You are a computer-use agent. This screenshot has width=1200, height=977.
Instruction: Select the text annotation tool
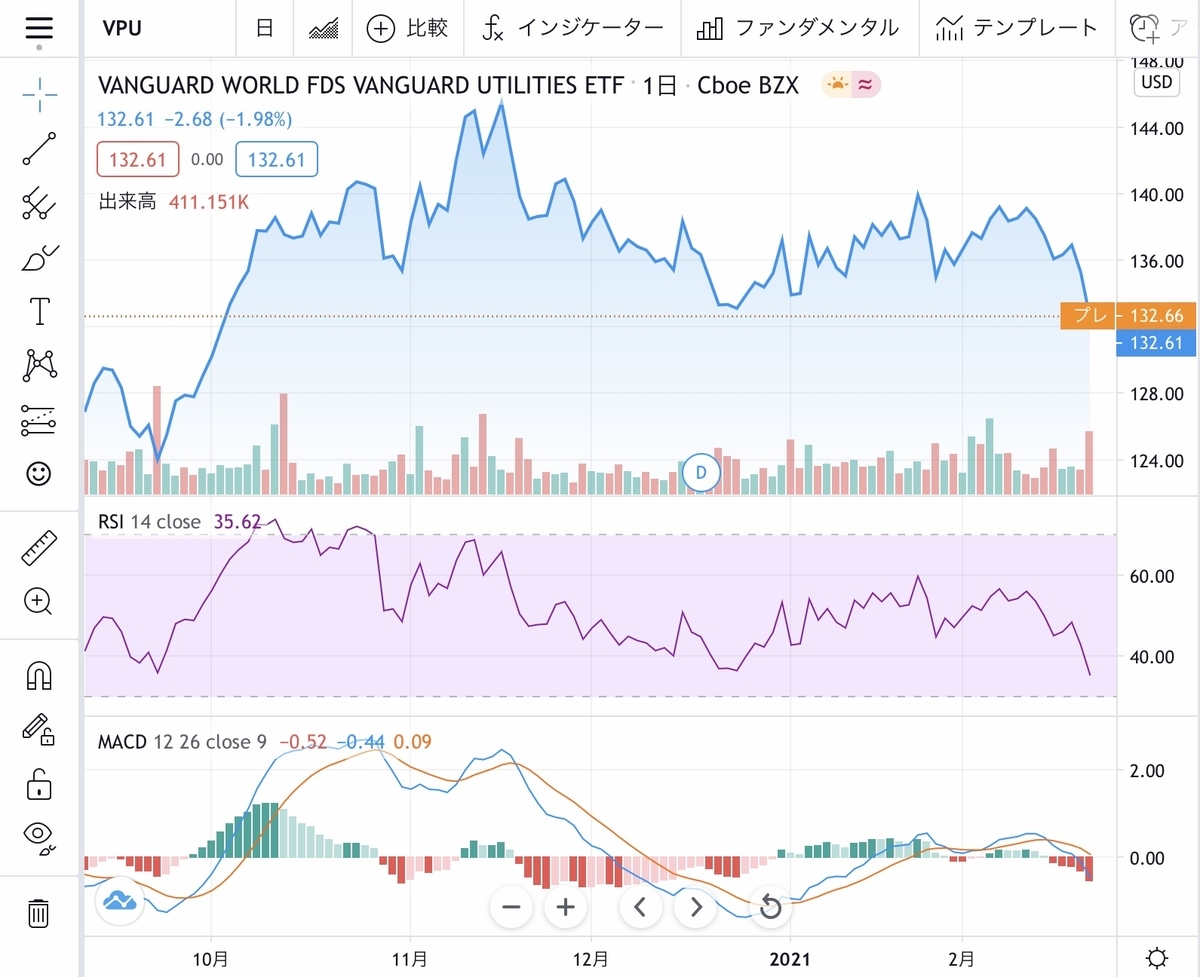[x=39, y=311]
